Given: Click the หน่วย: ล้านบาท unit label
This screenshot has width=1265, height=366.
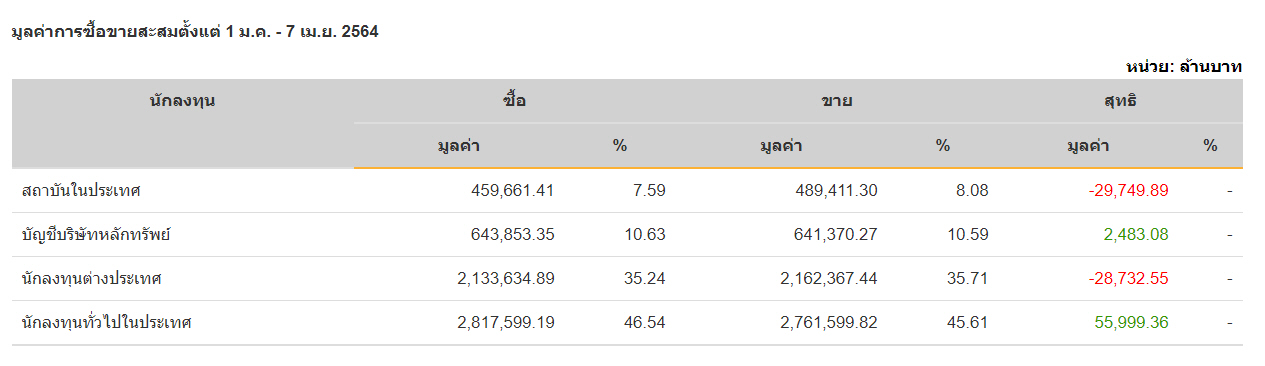Looking at the screenshot, I should click(1184, 67).
